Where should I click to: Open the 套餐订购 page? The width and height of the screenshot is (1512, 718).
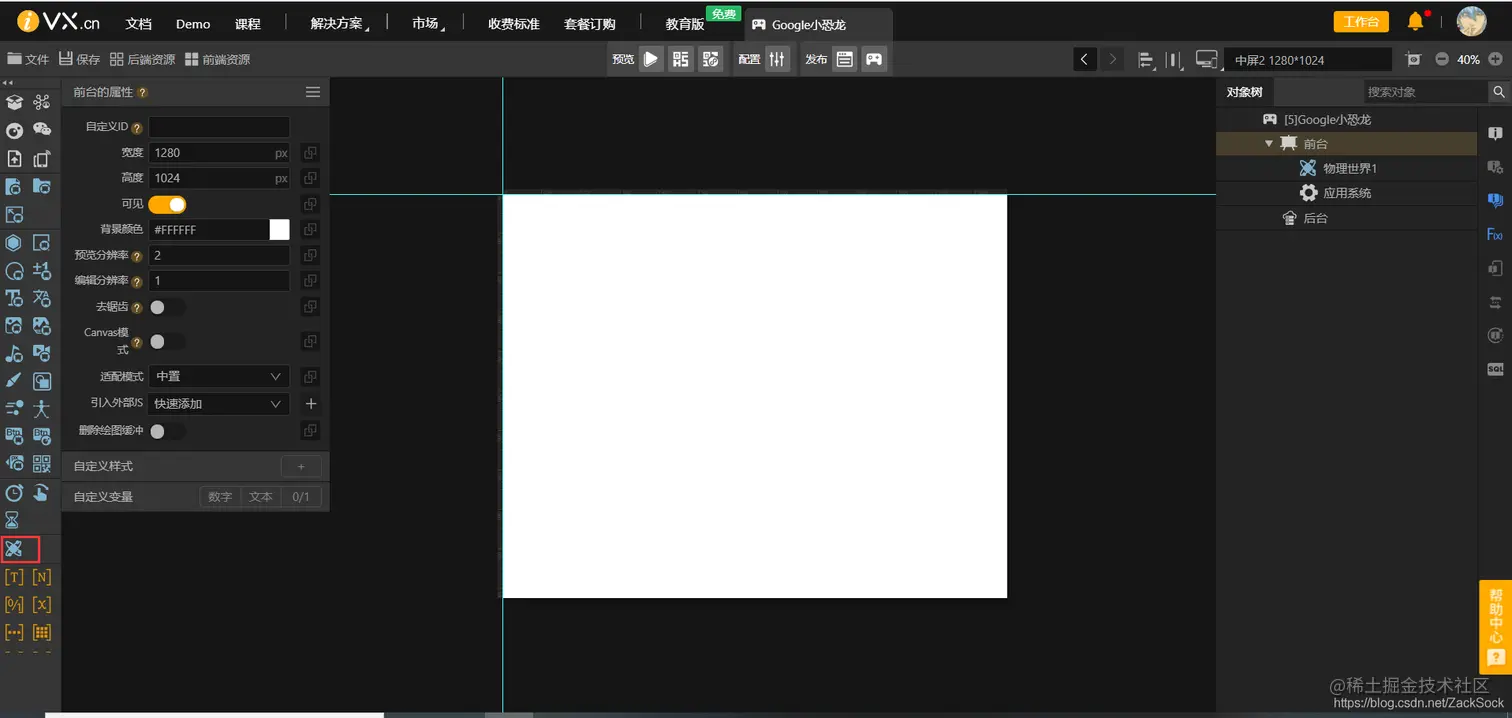tap(590, 24)
